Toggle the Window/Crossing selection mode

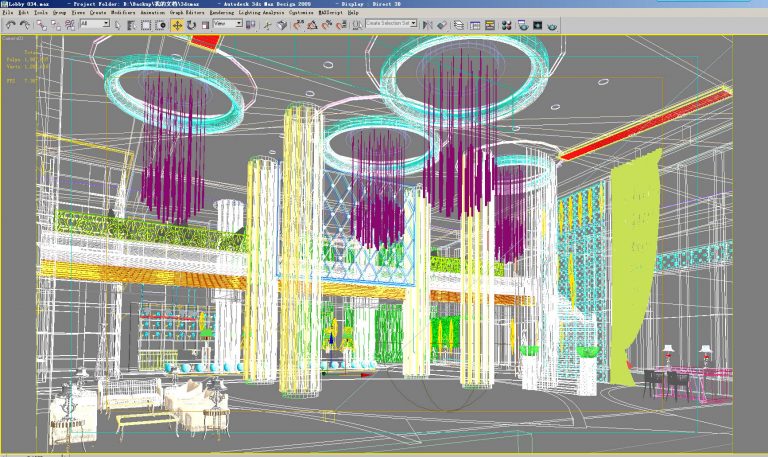[x=160, y=24]
